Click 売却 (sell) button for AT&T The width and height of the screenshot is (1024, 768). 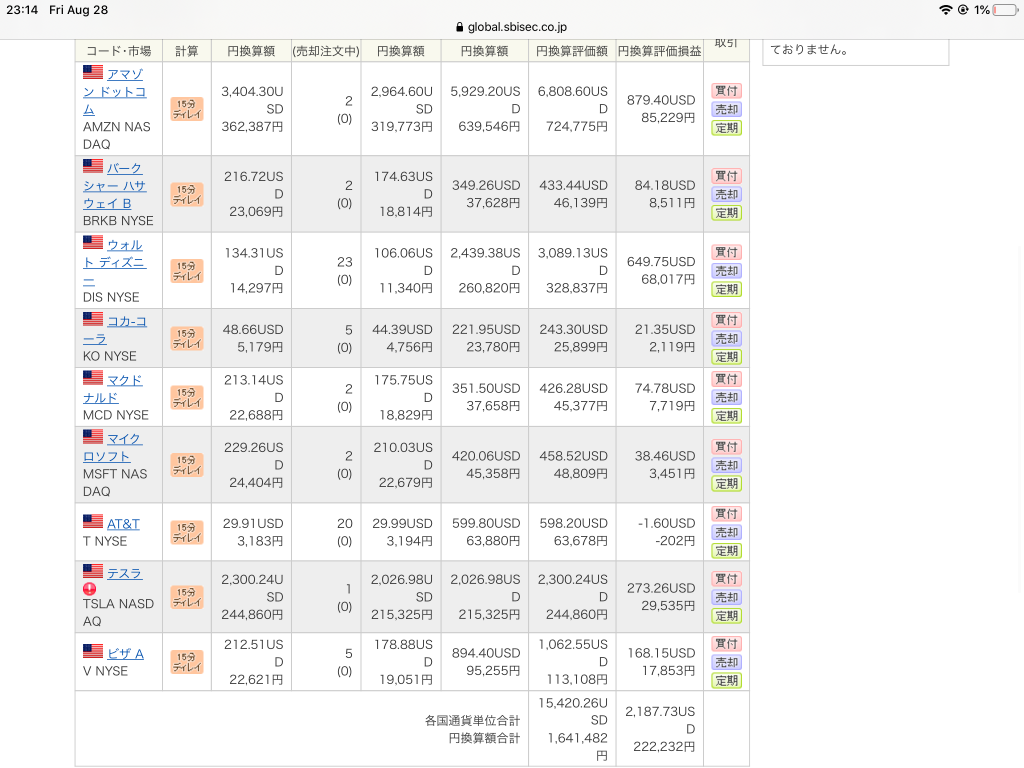pyautogui.click(x=726, y=532)
